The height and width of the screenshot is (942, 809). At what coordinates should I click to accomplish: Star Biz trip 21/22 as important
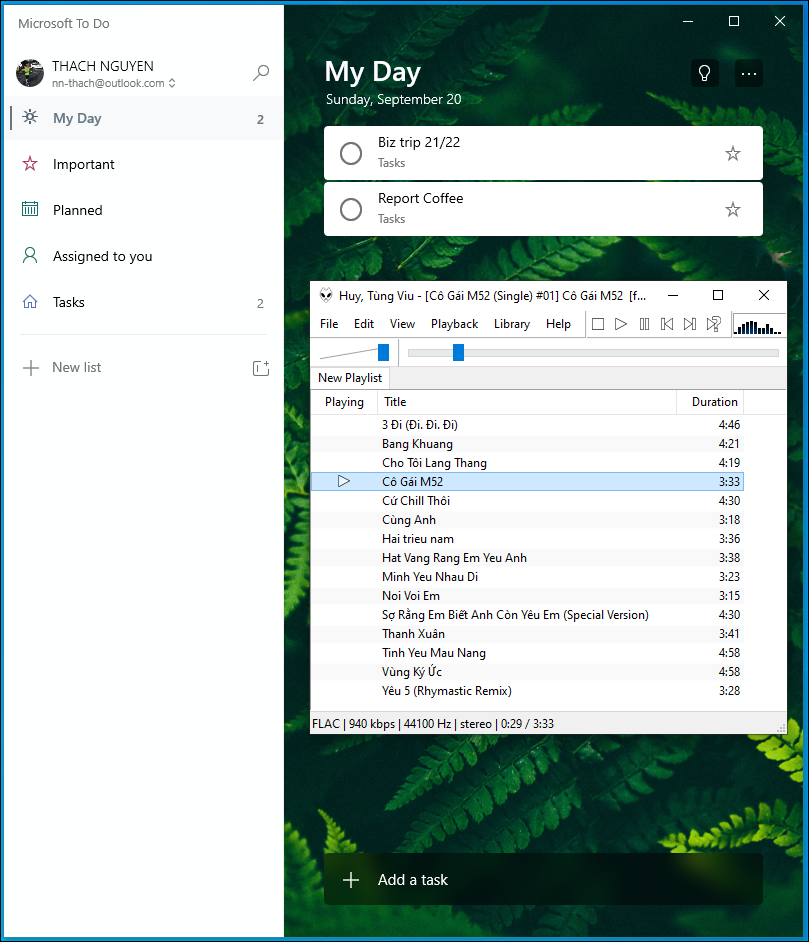[732, 153]
